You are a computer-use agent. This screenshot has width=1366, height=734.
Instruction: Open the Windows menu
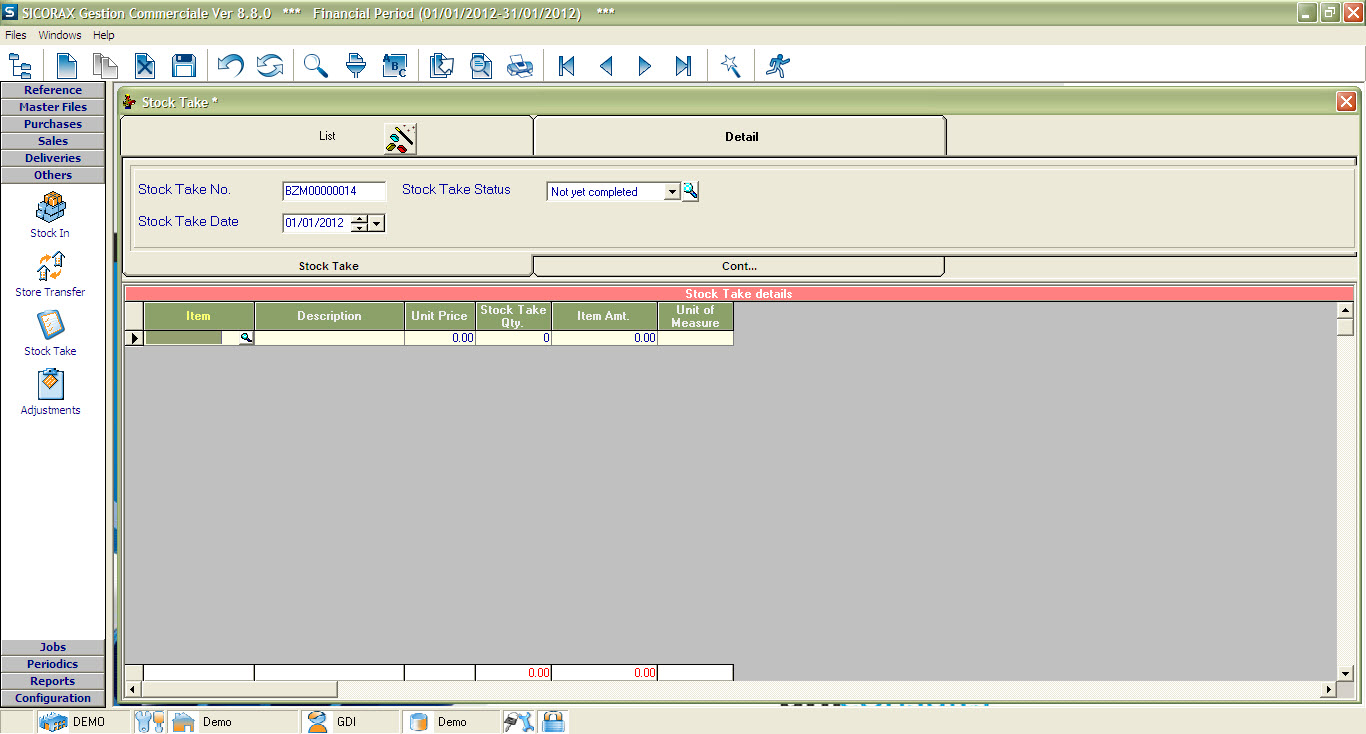pos(60,35)
